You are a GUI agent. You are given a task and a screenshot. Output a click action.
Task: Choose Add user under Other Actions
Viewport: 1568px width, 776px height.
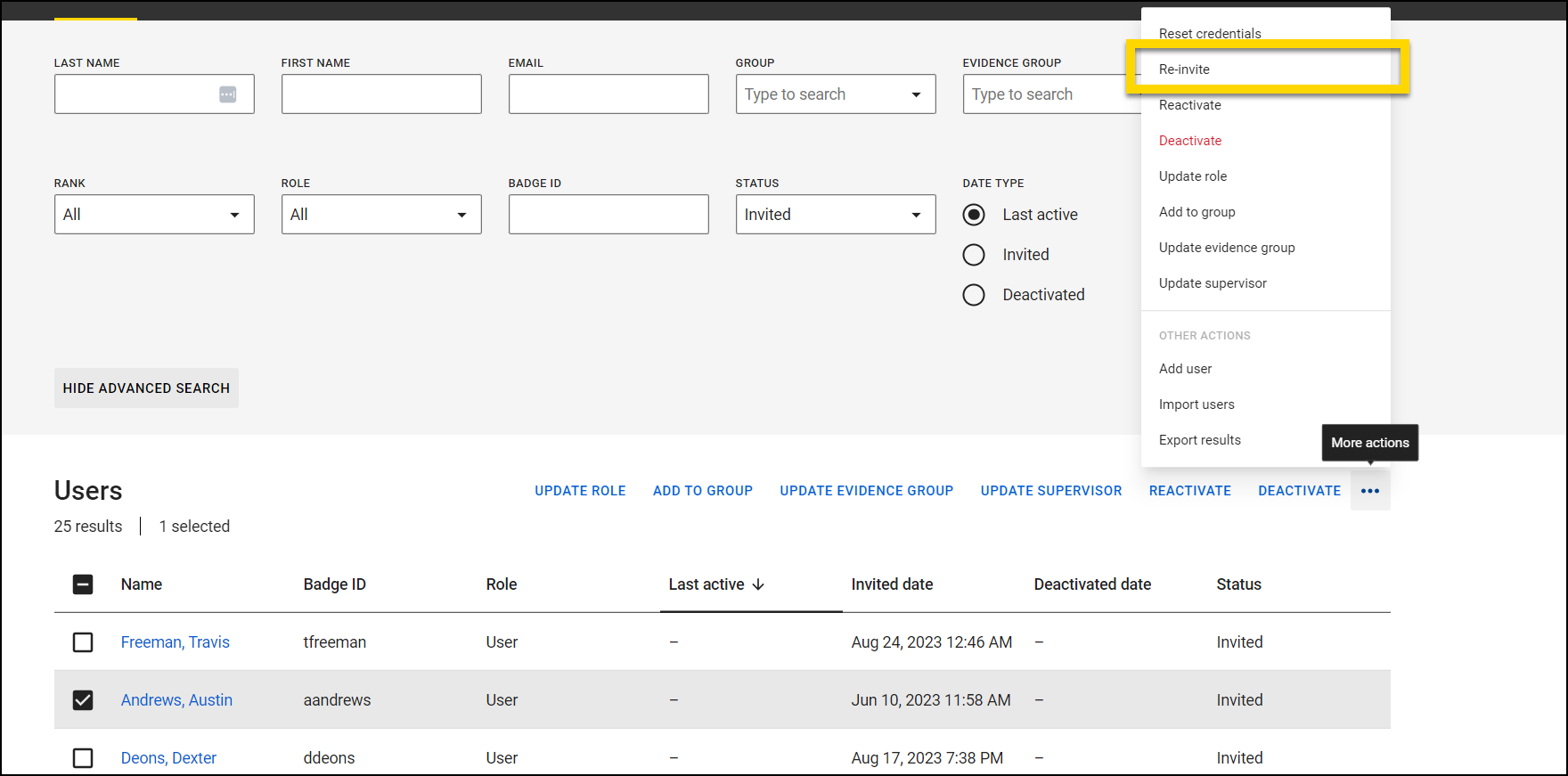[1265, 369]
